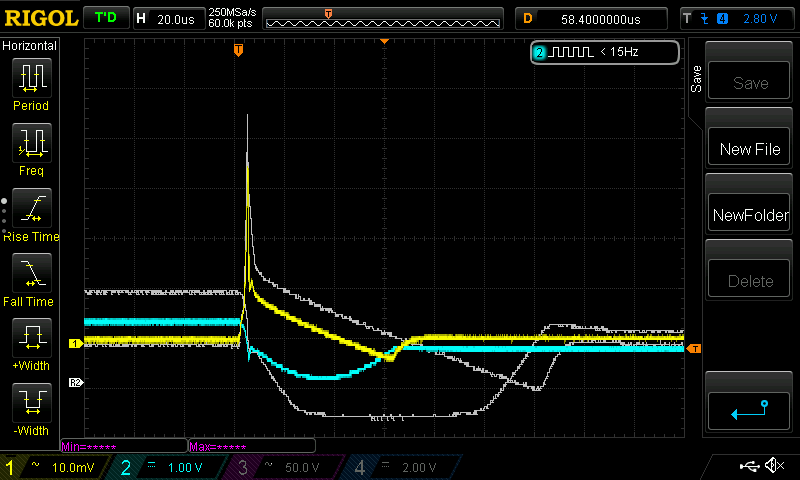Screen dimensions: 800x480
Task: Click the New File button
Action: tap(748, 146)
